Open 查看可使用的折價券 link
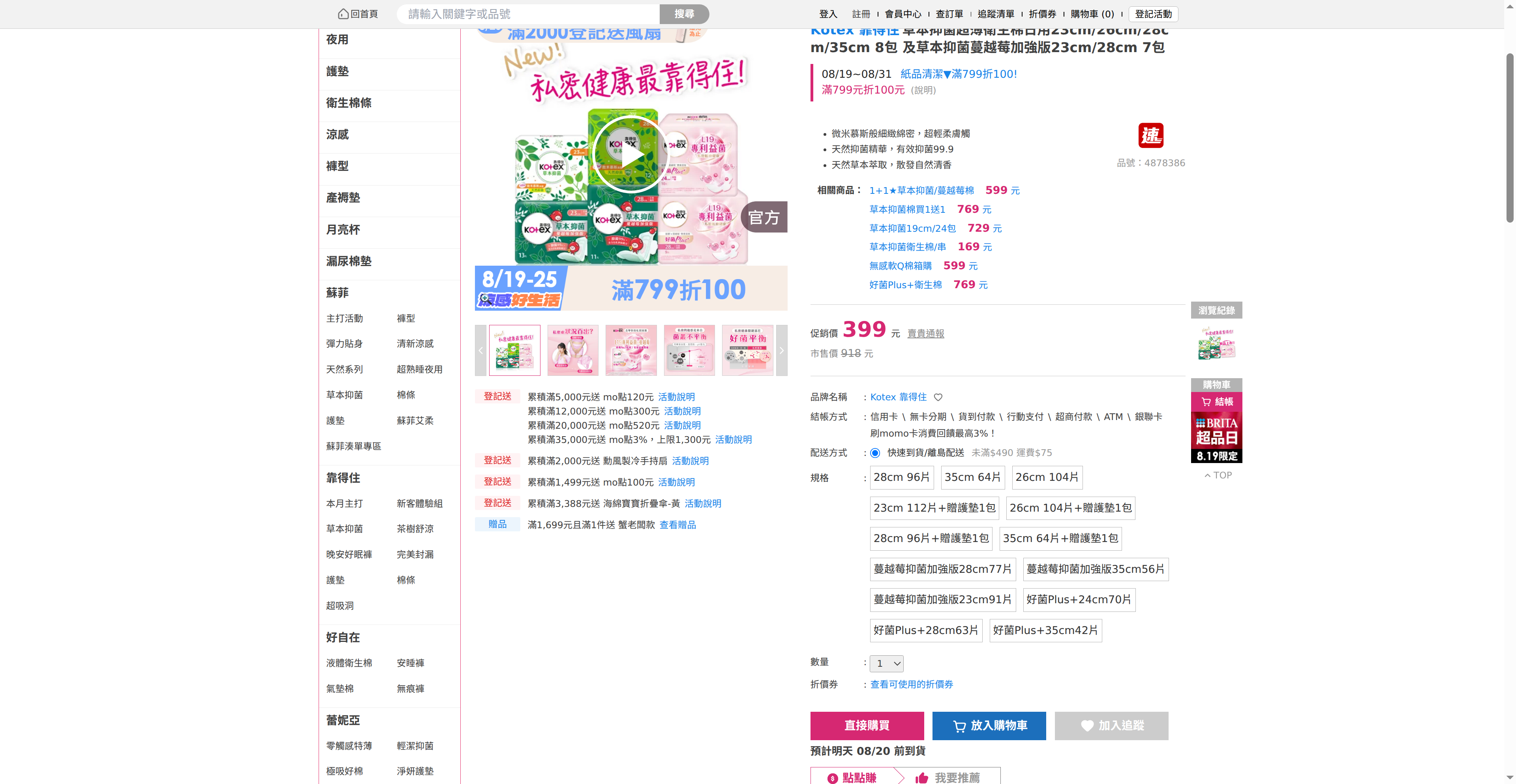This screenshot has width=1516, height=784. (912, 685)
